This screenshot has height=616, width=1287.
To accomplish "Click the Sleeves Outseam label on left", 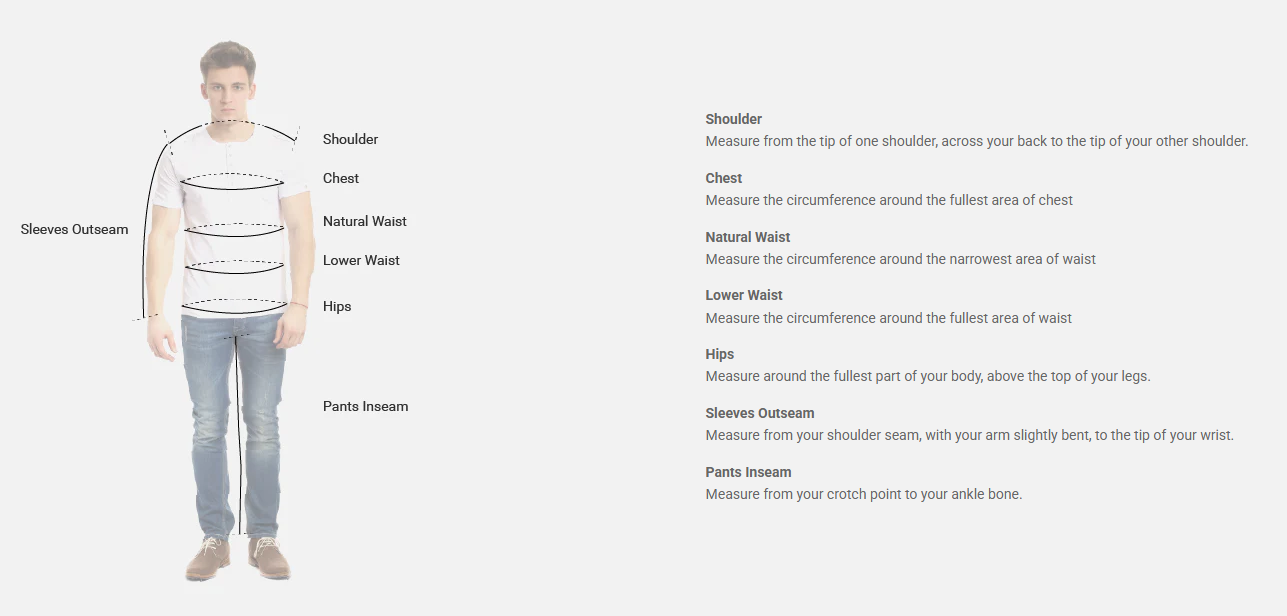I will coord(75,229).
